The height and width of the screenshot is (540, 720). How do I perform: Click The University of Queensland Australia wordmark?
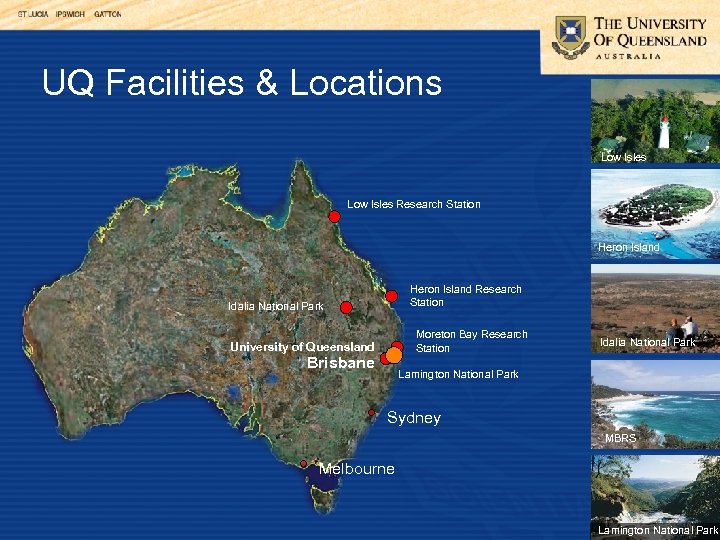[x=650, y=38]
